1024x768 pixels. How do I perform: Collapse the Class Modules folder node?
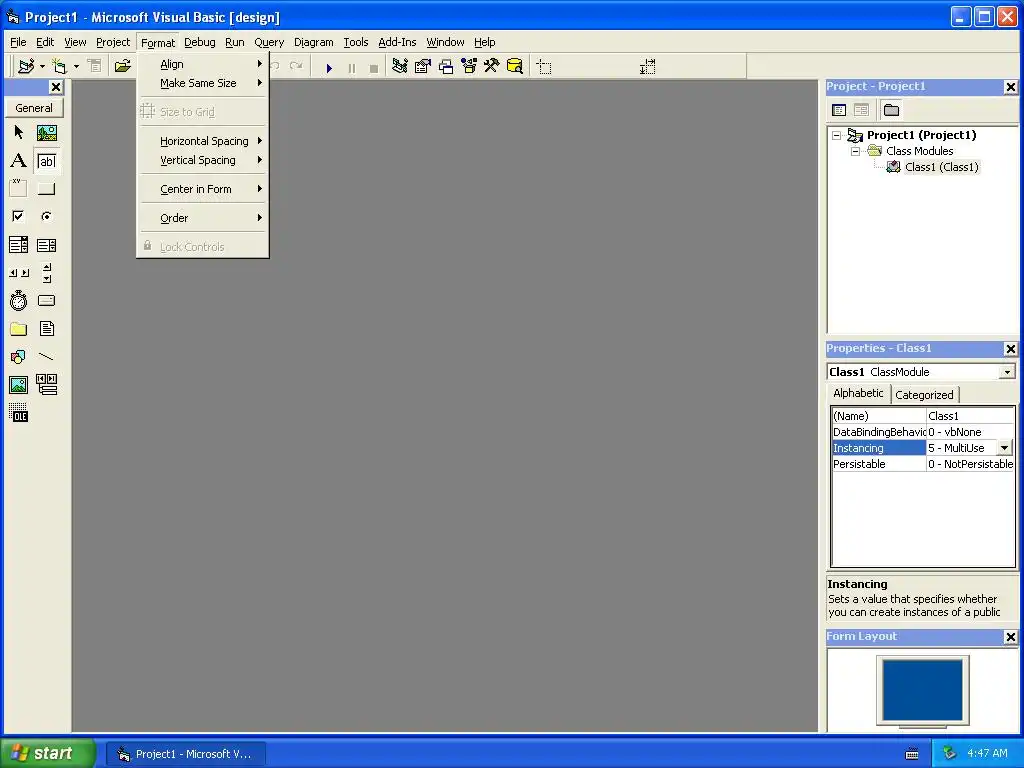tap(856, 152)
